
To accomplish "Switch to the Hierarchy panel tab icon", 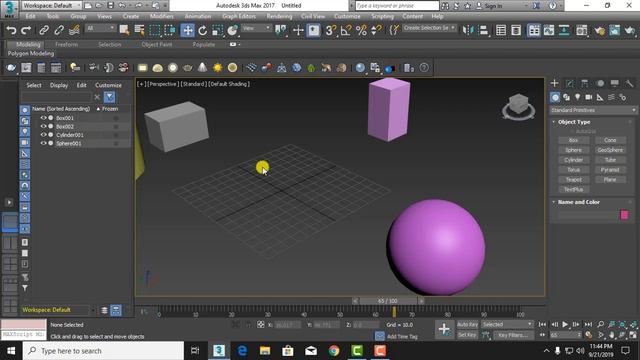I will click(584, 83).
